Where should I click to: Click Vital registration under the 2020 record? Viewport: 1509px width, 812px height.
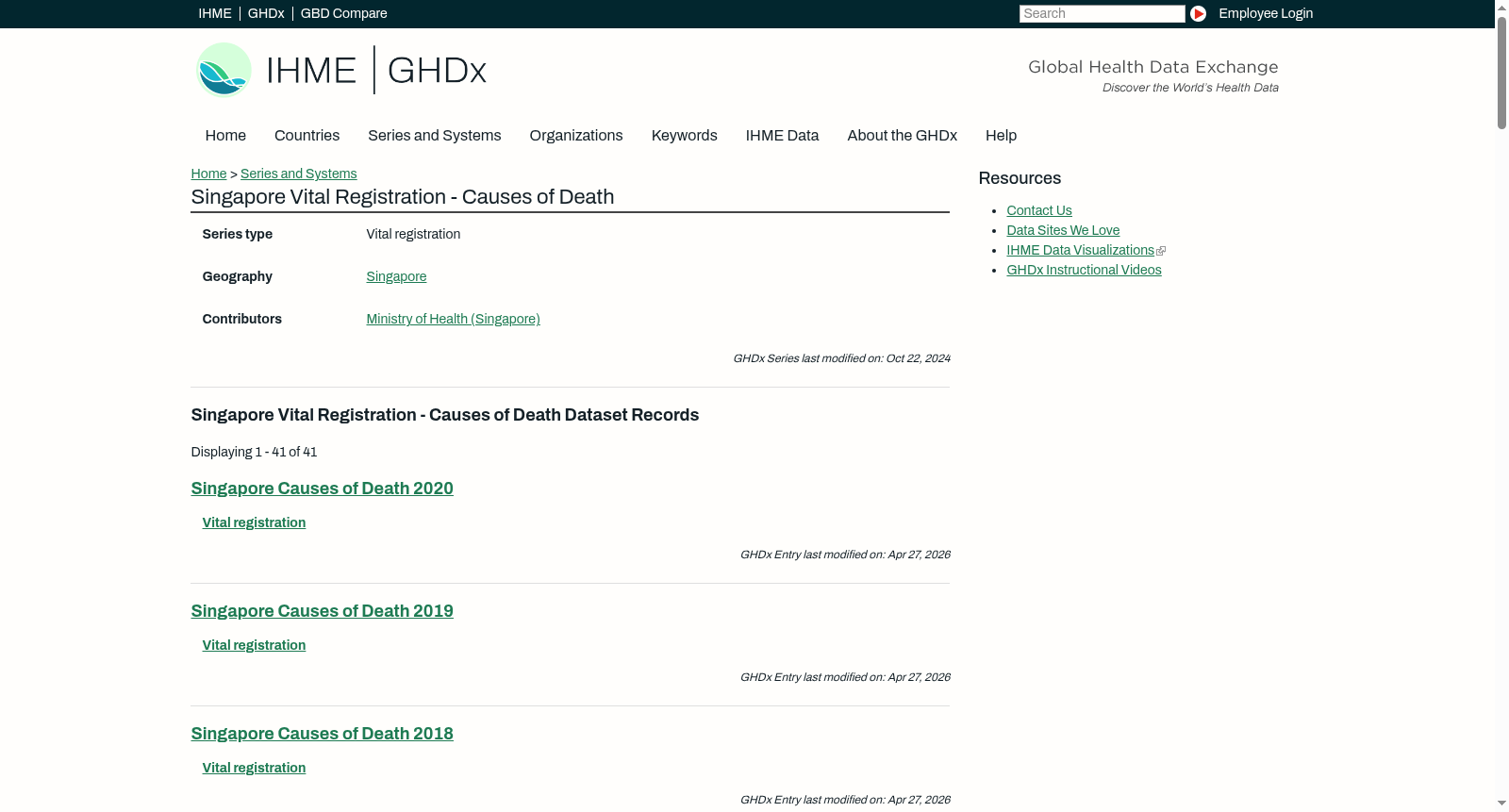[254, 522]
